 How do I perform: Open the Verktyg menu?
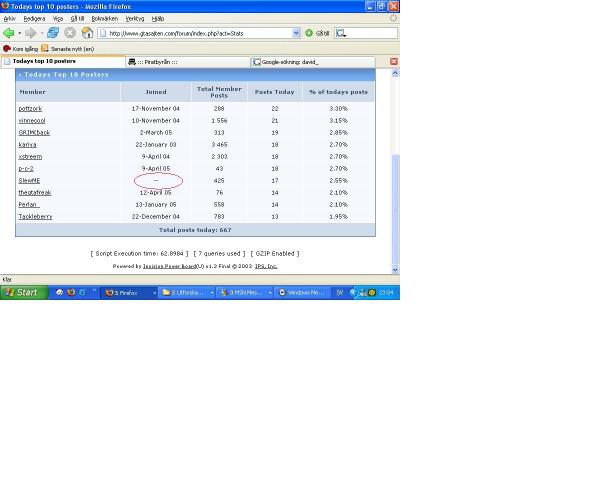coord(135,18)
